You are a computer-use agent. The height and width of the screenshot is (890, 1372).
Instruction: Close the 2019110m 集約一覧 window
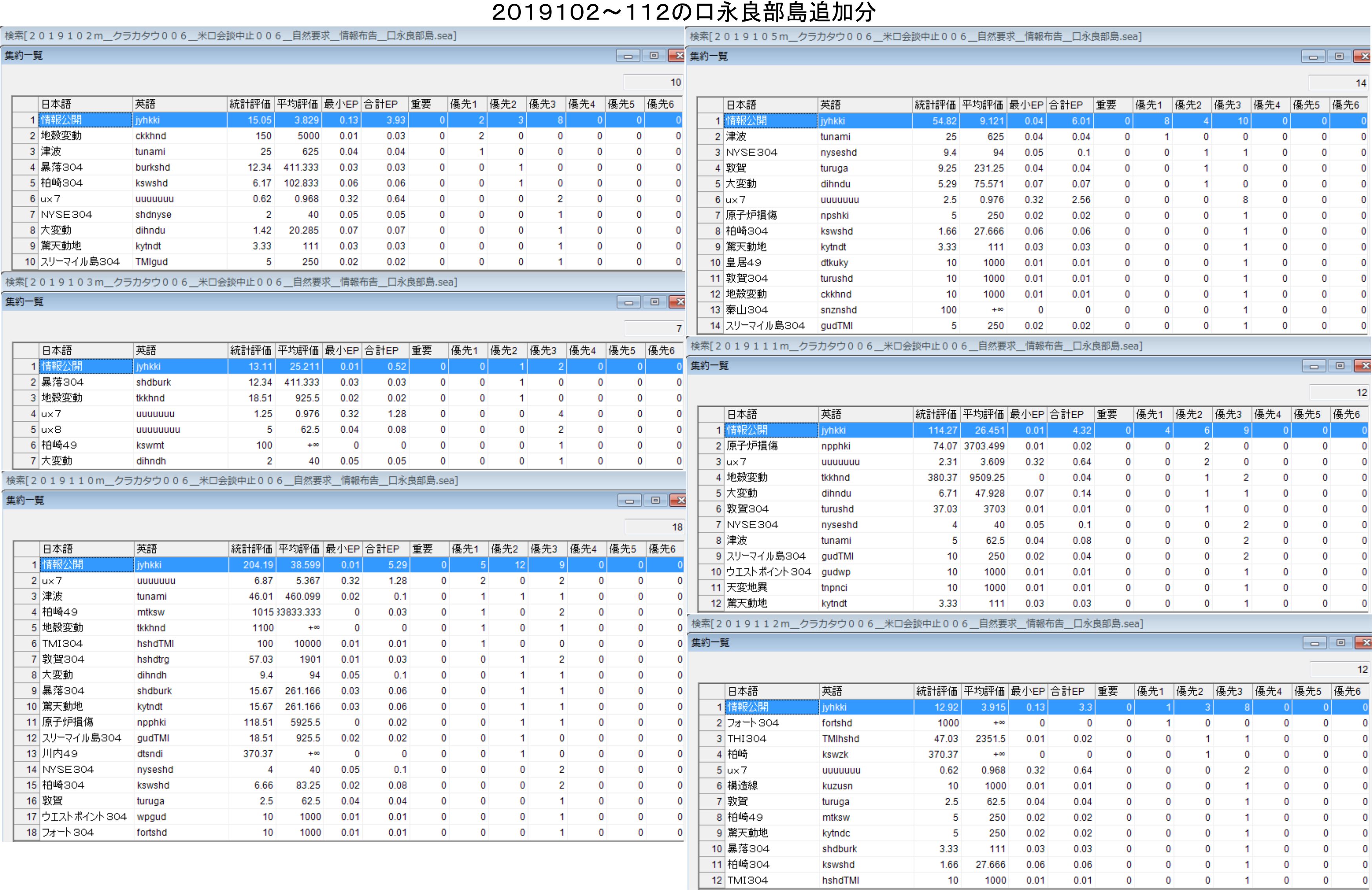(x=679, y=500)
